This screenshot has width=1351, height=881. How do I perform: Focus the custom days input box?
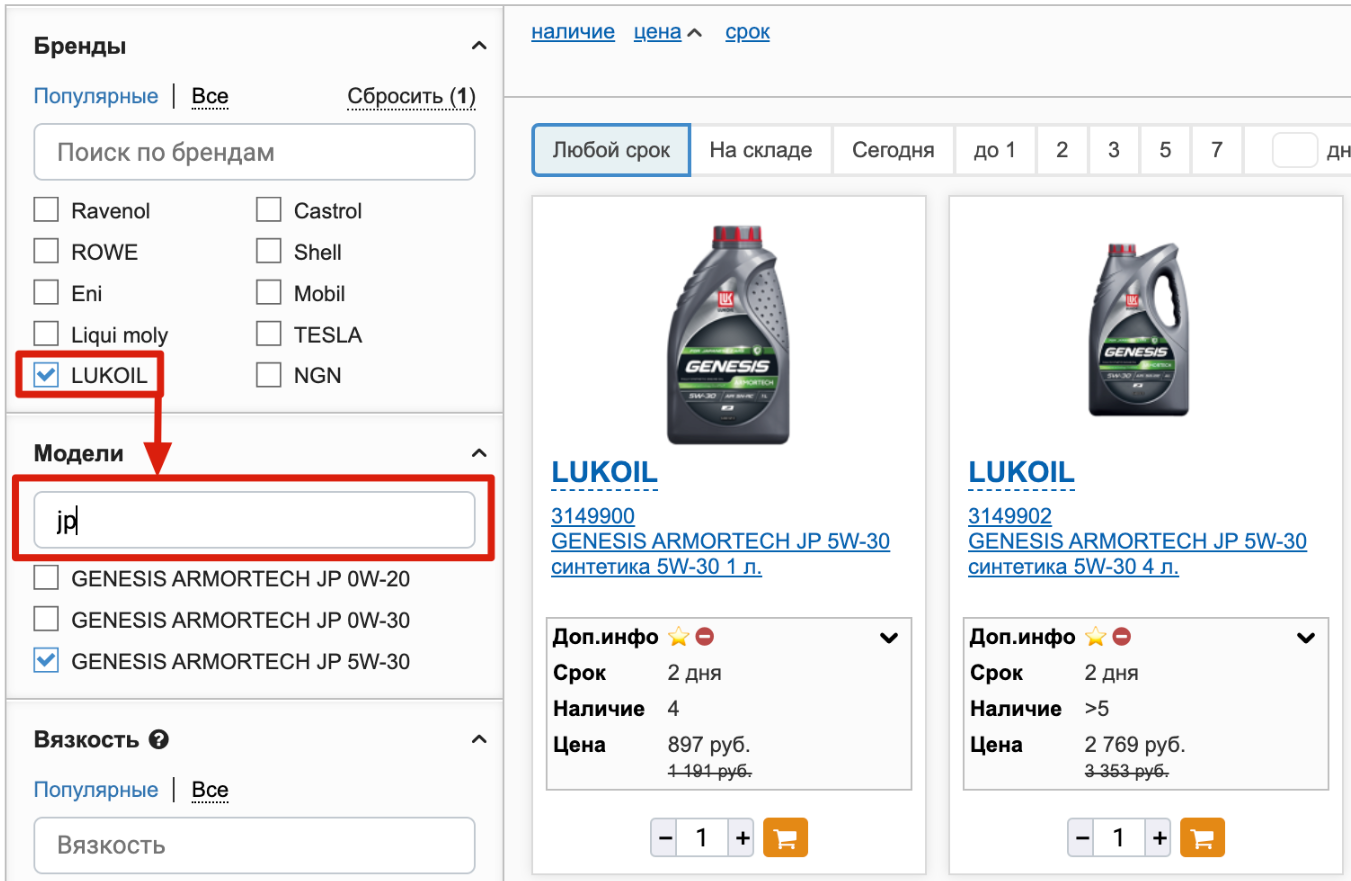(1295, 150)
